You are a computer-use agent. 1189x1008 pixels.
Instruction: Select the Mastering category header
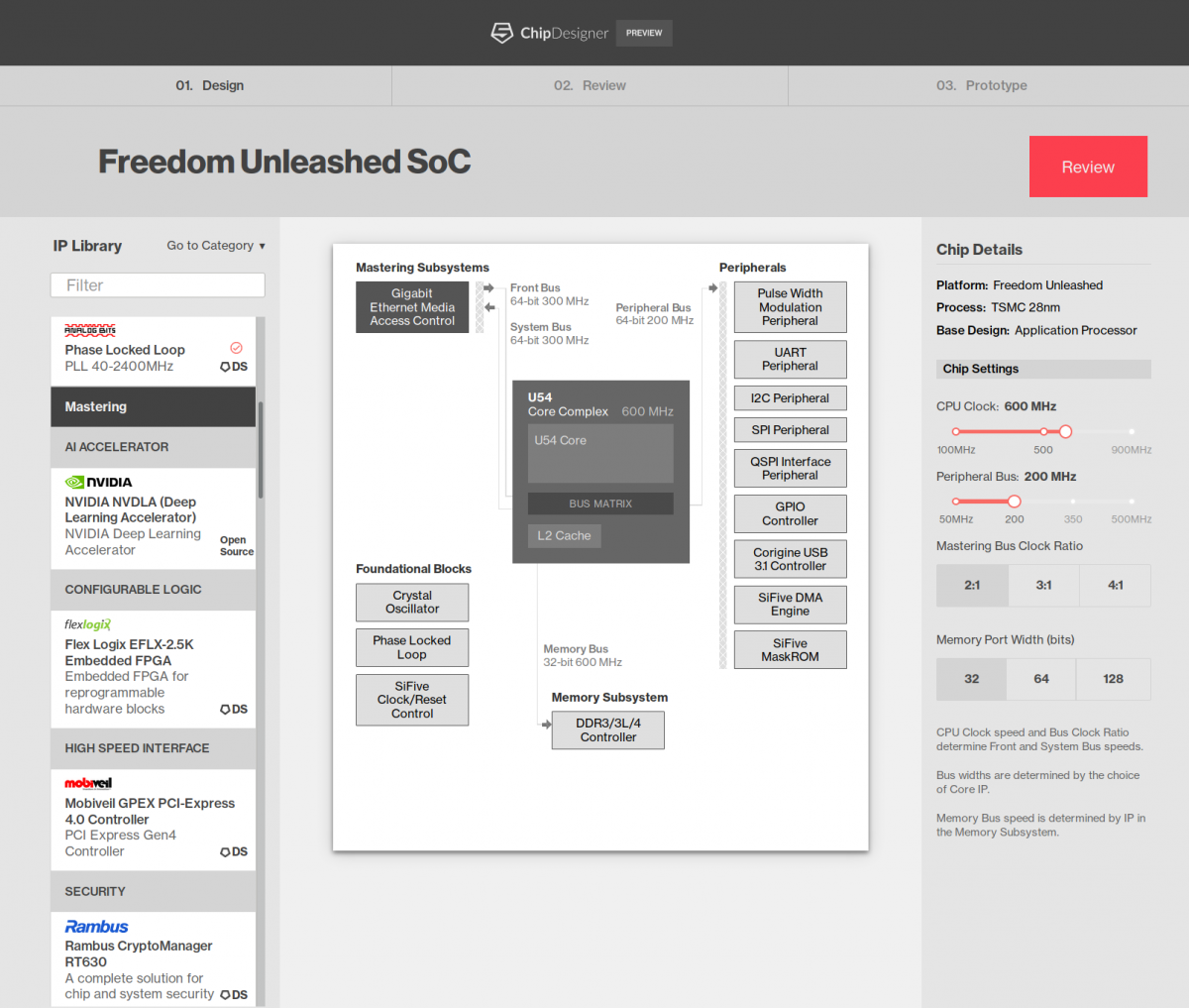(x=154, y=406)
